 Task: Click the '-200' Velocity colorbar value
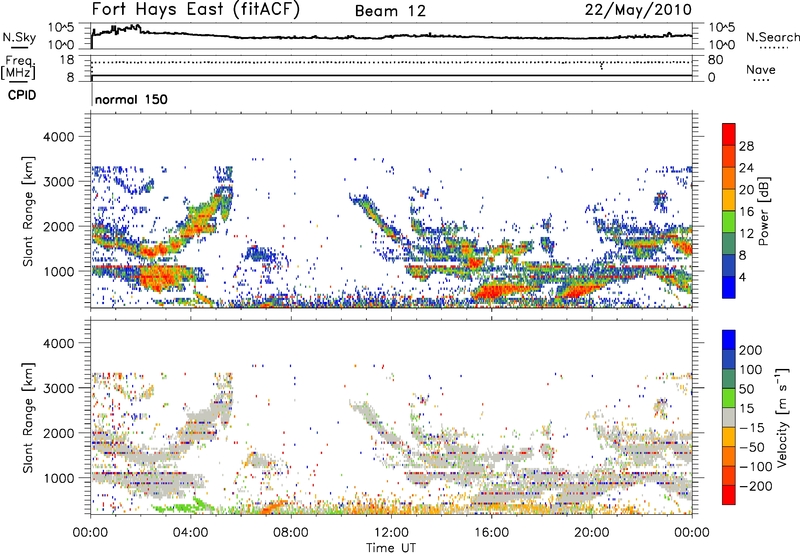tap(756, 486)
